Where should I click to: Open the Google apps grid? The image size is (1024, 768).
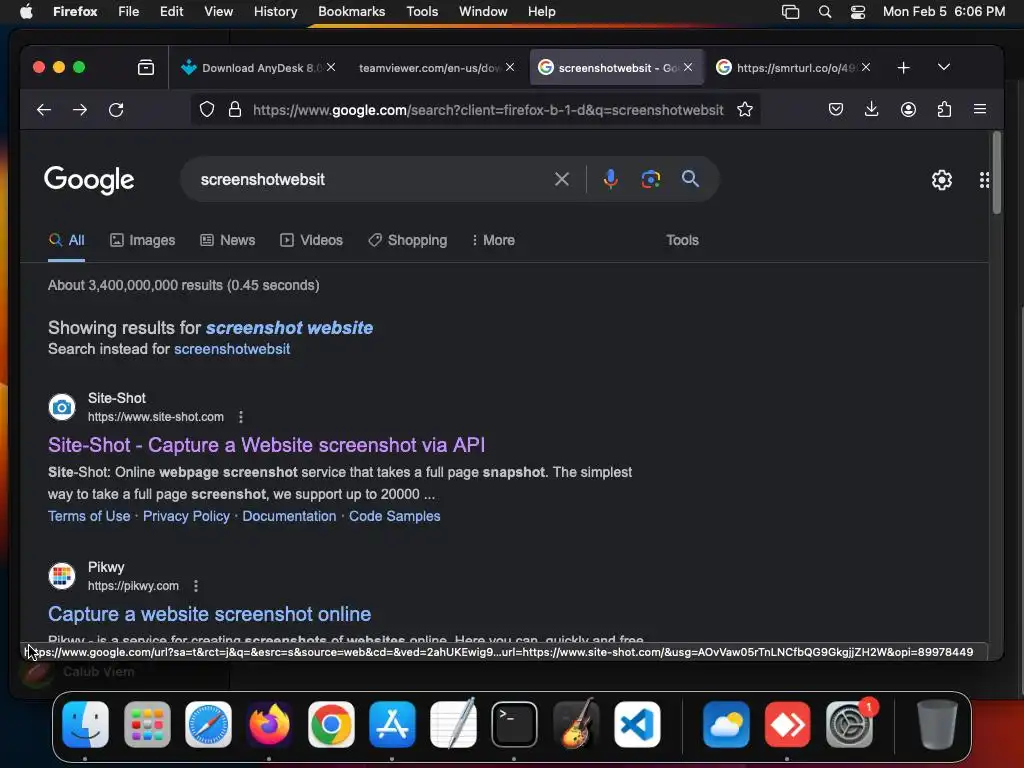pyautogui.click(x=984, y=180)
